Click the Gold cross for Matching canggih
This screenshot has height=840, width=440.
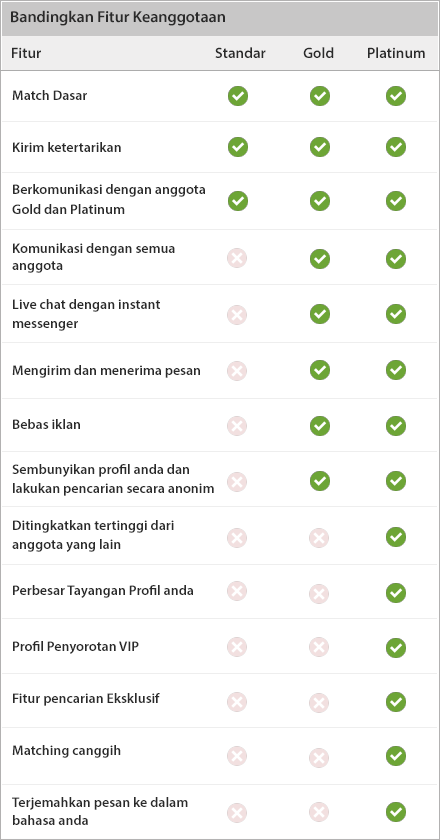pyautogui.click(x=319, y=758)
